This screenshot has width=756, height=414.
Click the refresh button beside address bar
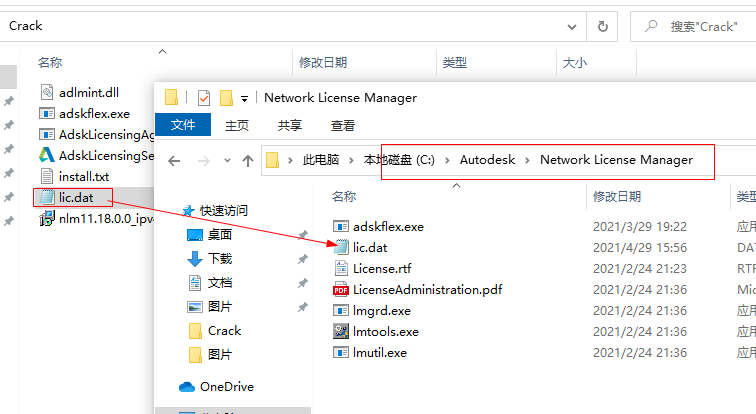pyautogui.click(x=603, y=26)
